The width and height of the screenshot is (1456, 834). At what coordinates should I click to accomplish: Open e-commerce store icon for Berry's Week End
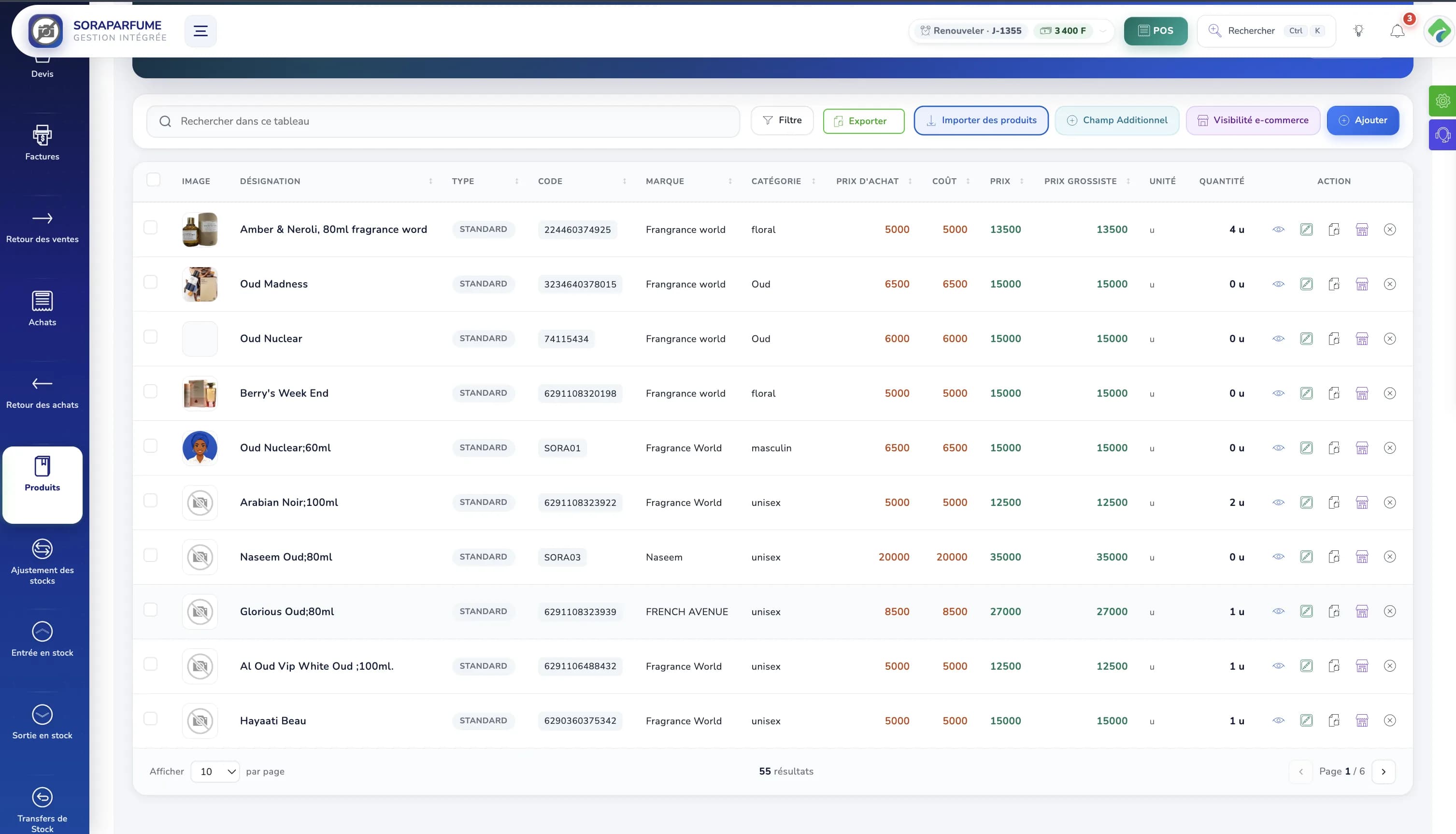tap(1362, 393)
